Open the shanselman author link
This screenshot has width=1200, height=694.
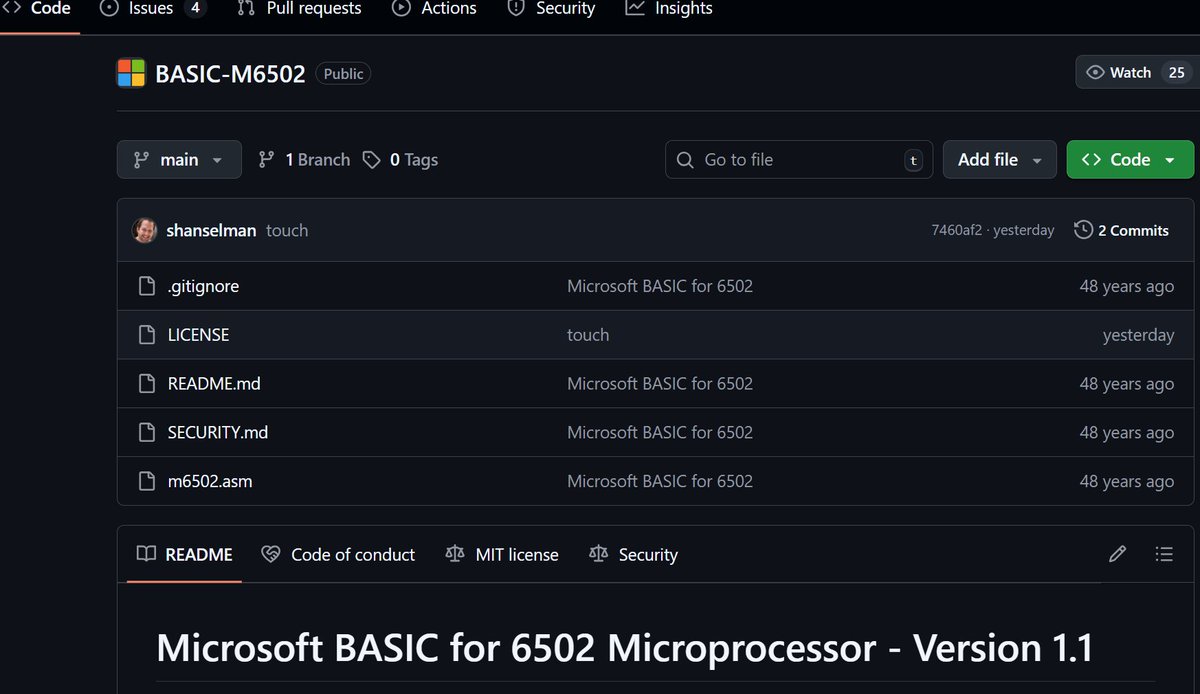click(x=211, y=230)
